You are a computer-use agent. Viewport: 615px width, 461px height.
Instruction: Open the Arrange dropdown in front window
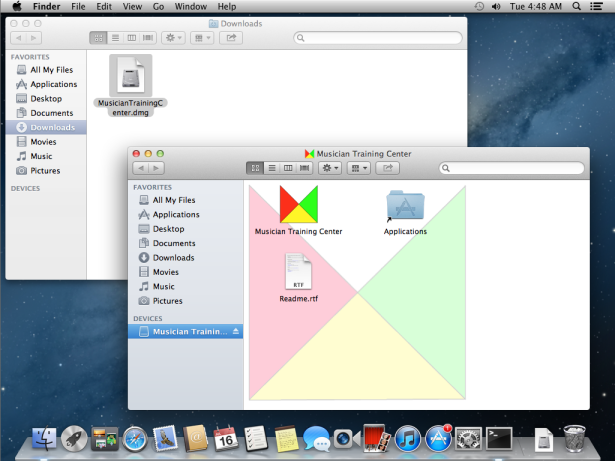click(x=358, y=168)
